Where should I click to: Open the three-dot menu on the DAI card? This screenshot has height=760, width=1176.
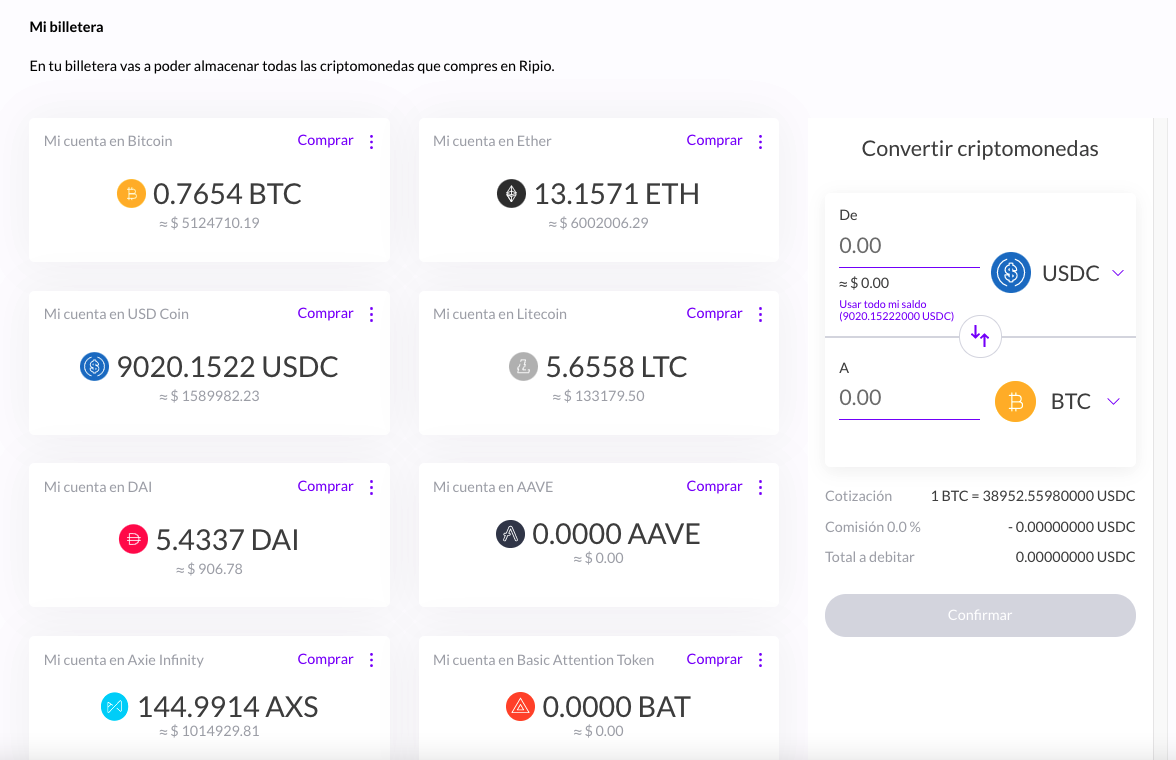pyautogui.click(x=371, y=486)
